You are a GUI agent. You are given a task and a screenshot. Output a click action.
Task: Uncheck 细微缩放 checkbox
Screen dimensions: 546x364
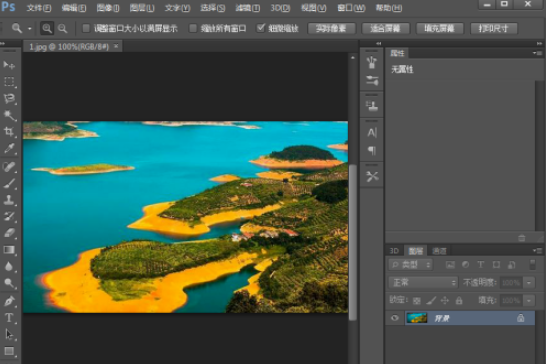[261, 28]
